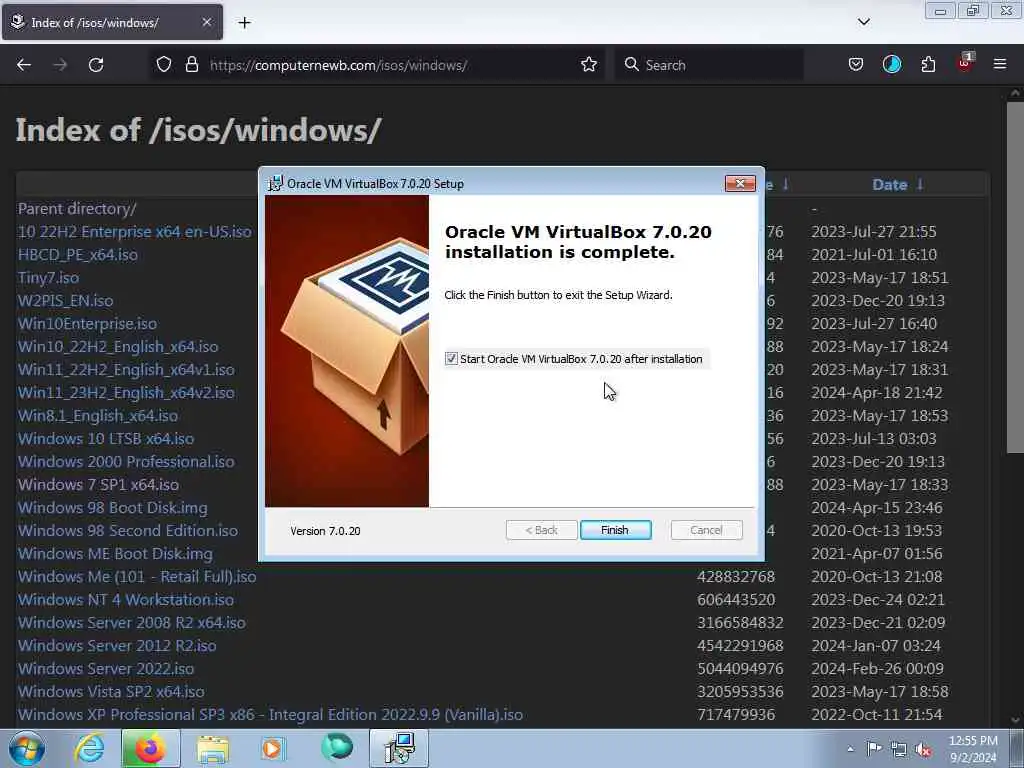Click the Cancel button in Setup wizard
The height and width of the screenshot is (768, 1024).
pyautogui.click(x=706, y=530)
